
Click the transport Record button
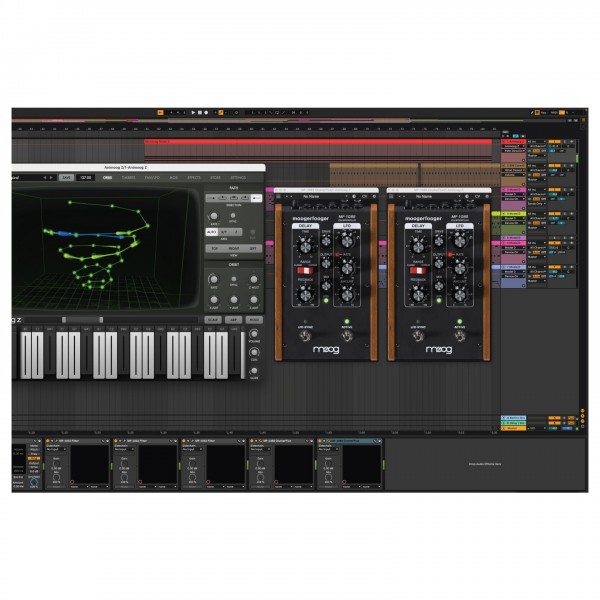pos(206,112)
